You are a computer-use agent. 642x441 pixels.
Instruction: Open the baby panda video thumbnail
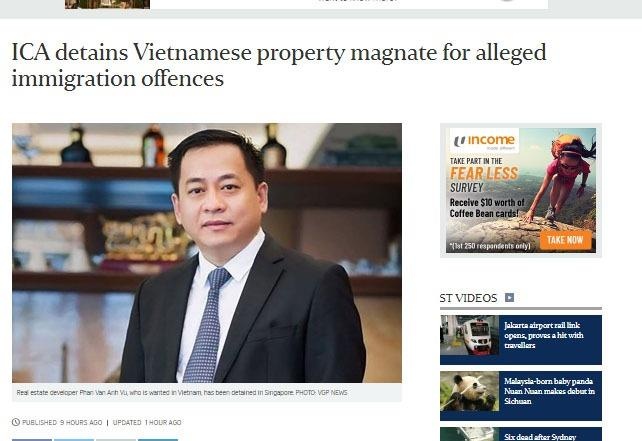pyautogui.click(x=470, y=391)
